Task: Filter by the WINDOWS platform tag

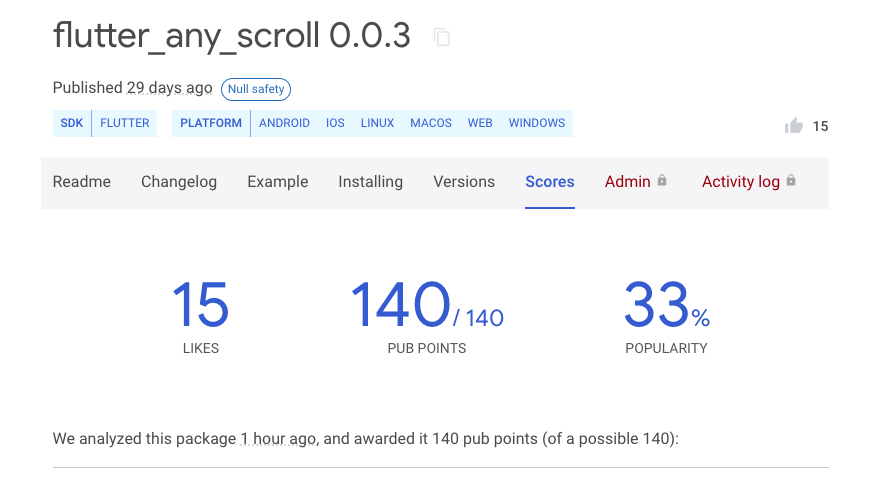Action: pos(537,123)
